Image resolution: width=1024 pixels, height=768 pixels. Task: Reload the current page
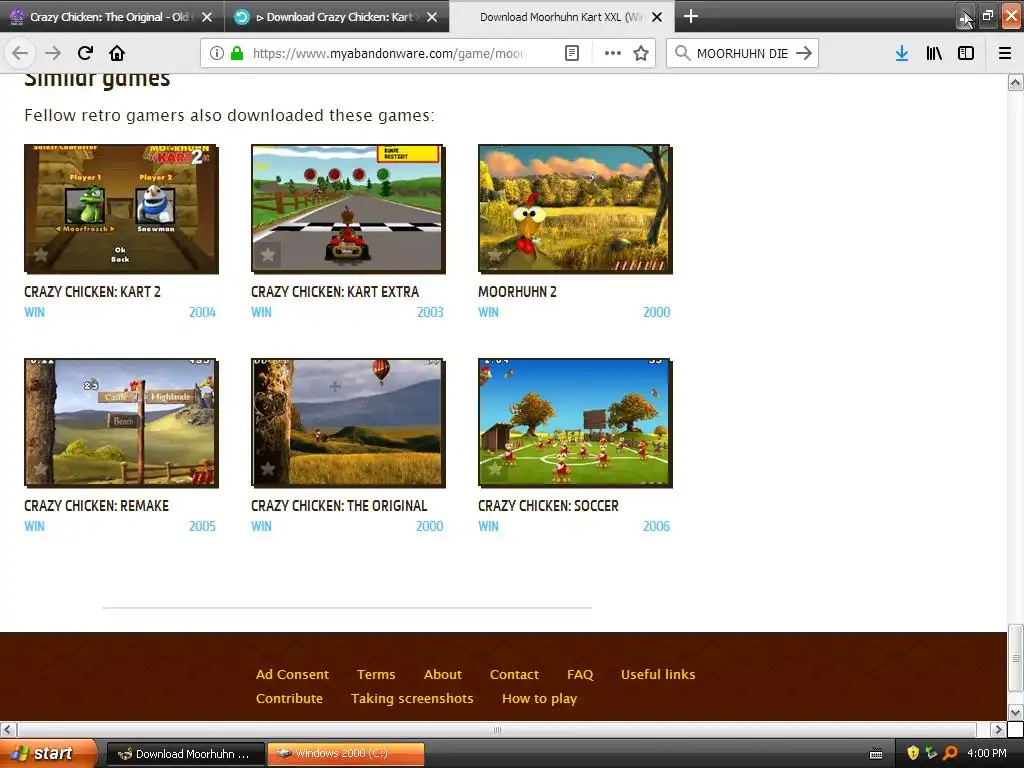point(85,53)
